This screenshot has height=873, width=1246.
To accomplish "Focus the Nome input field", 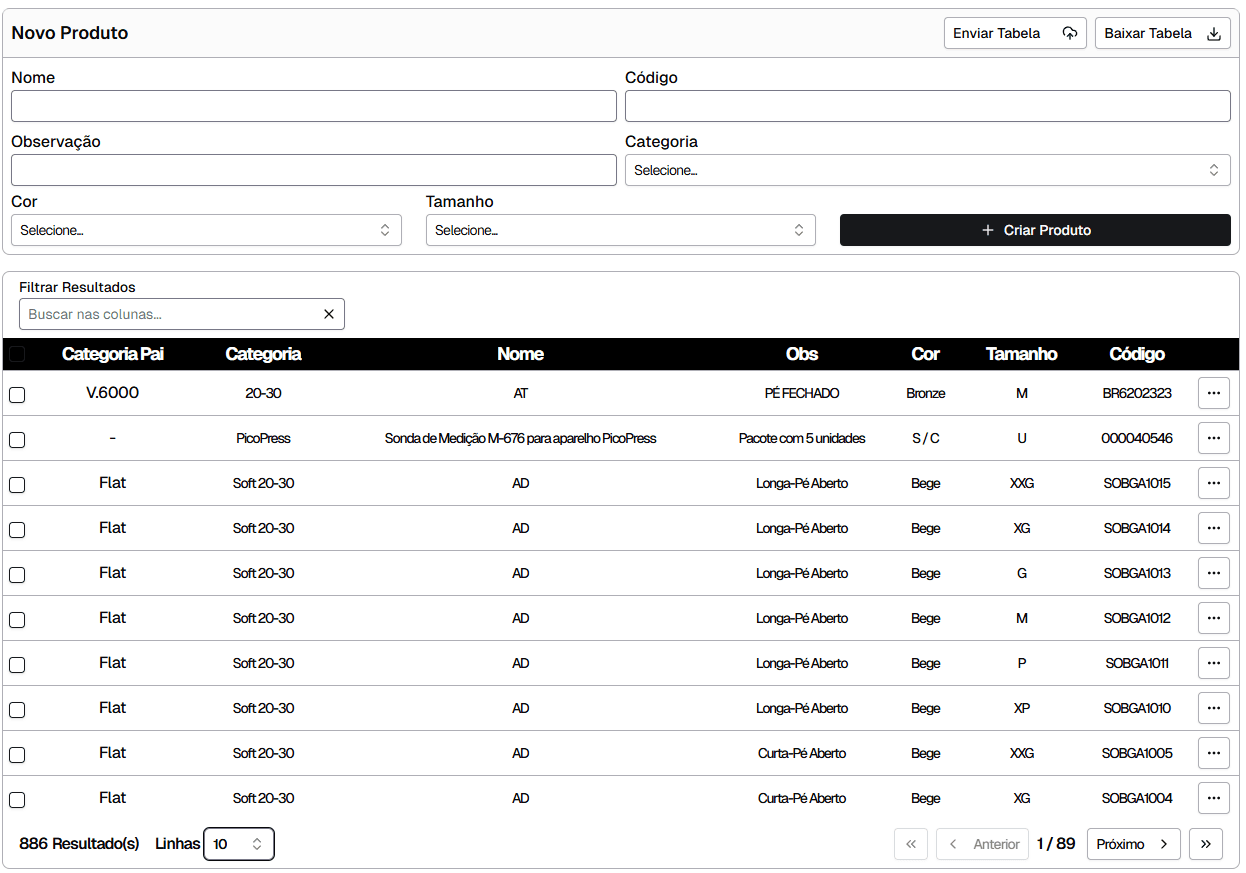I will (x=313, y=106).
